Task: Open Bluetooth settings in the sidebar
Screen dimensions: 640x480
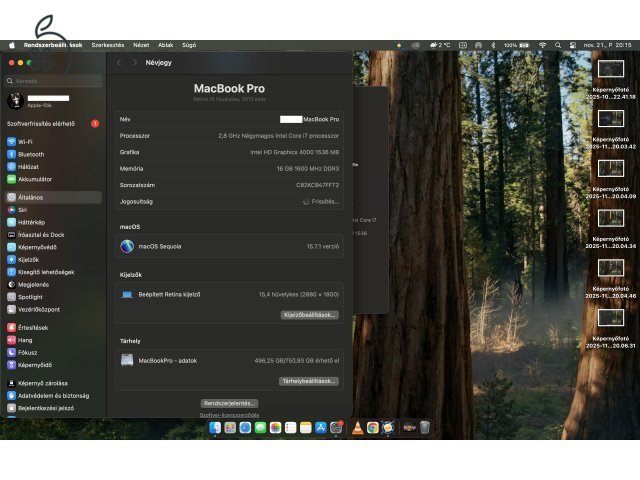Action: click(x=25, y=154)
